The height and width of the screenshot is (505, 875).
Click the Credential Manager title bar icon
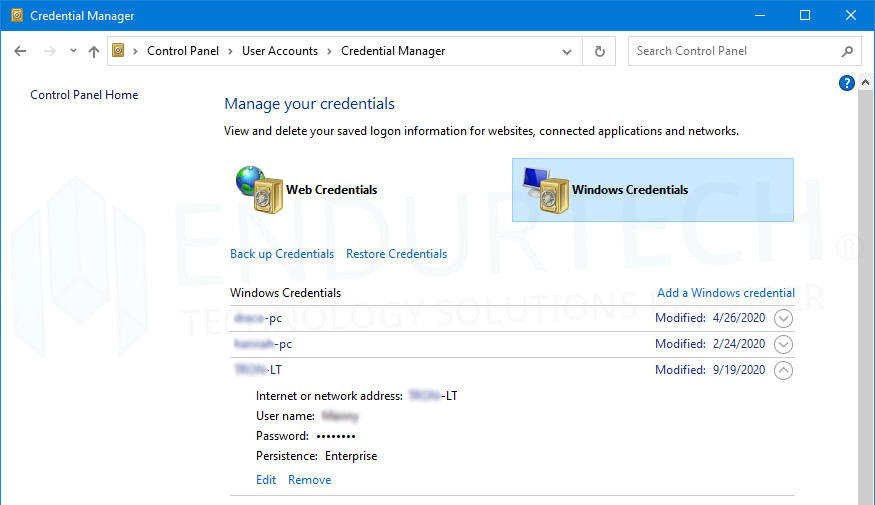pos(17,16)
